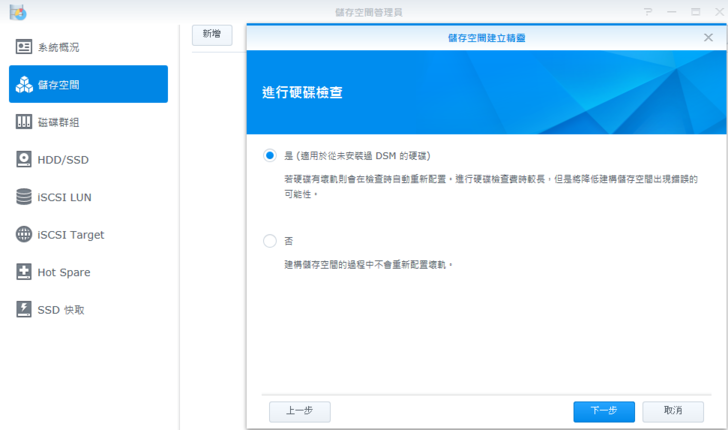Select the 是 radio option for disk check
The width and height of the screenshot is (728, 430).
[269, 156]
